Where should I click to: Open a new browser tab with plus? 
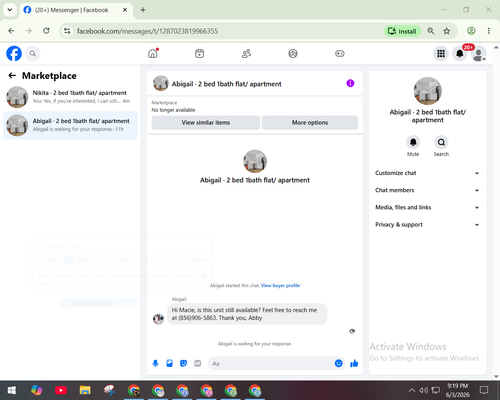tap(143, 10)
